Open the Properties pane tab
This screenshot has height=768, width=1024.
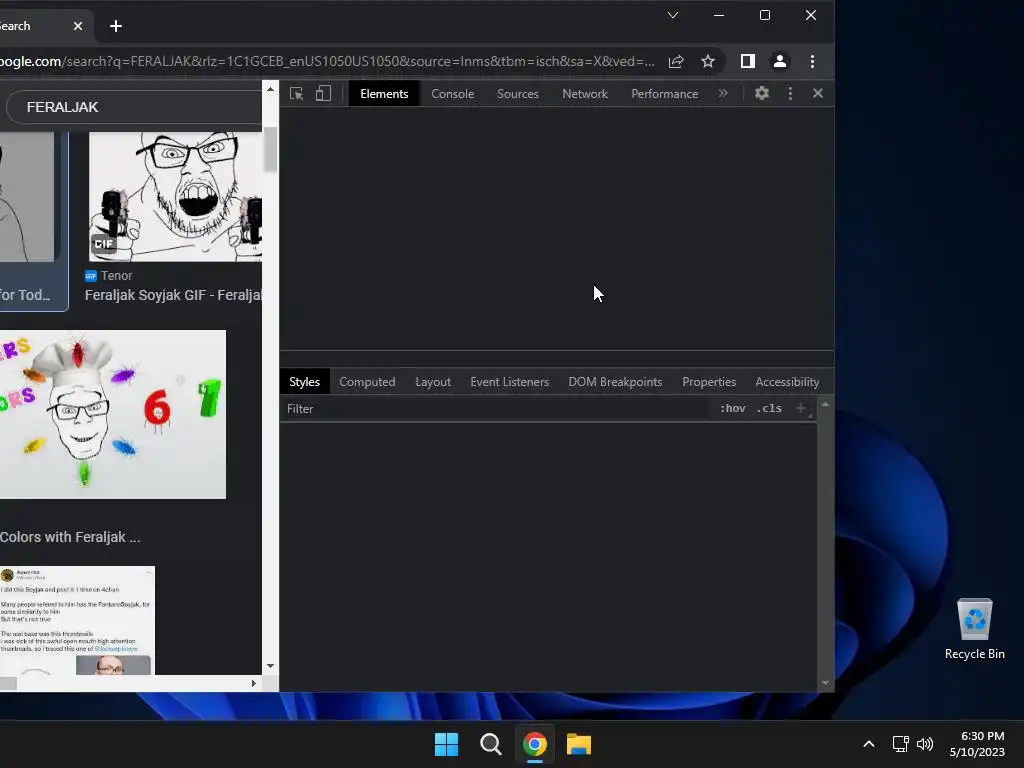(x=709, y=382)
